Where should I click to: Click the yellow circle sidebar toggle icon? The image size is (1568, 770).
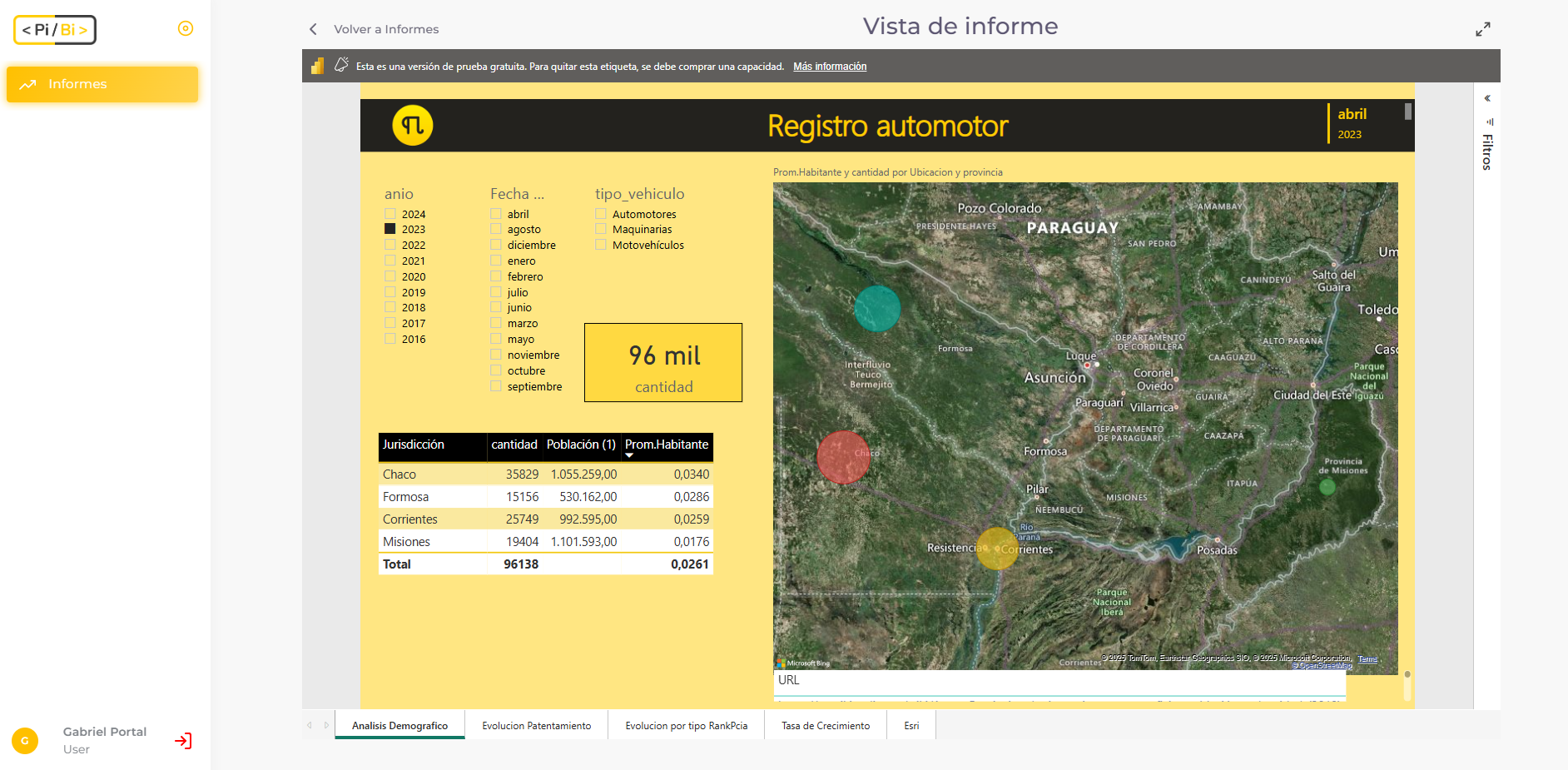pyautogui.click(x=186, y=29)
